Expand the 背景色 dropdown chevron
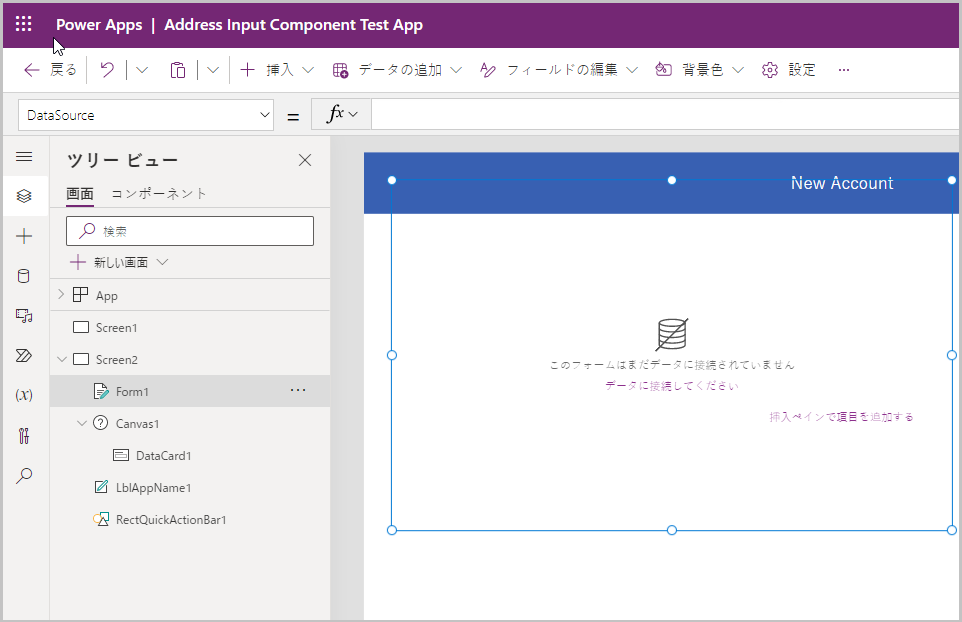The height and width of the screenshot is (622, 962). tap(738, 70)
